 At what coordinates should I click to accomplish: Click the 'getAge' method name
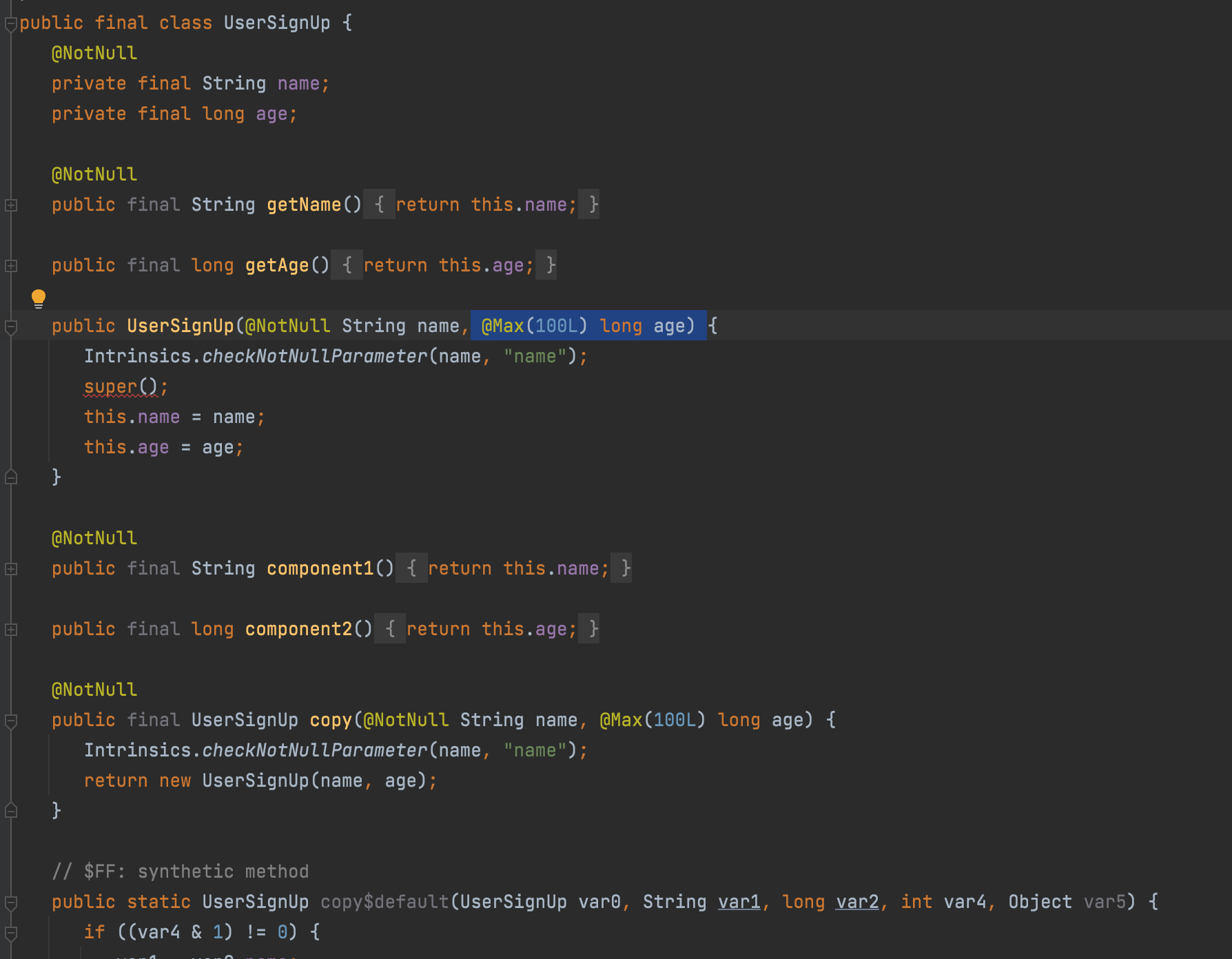(277, 265)
